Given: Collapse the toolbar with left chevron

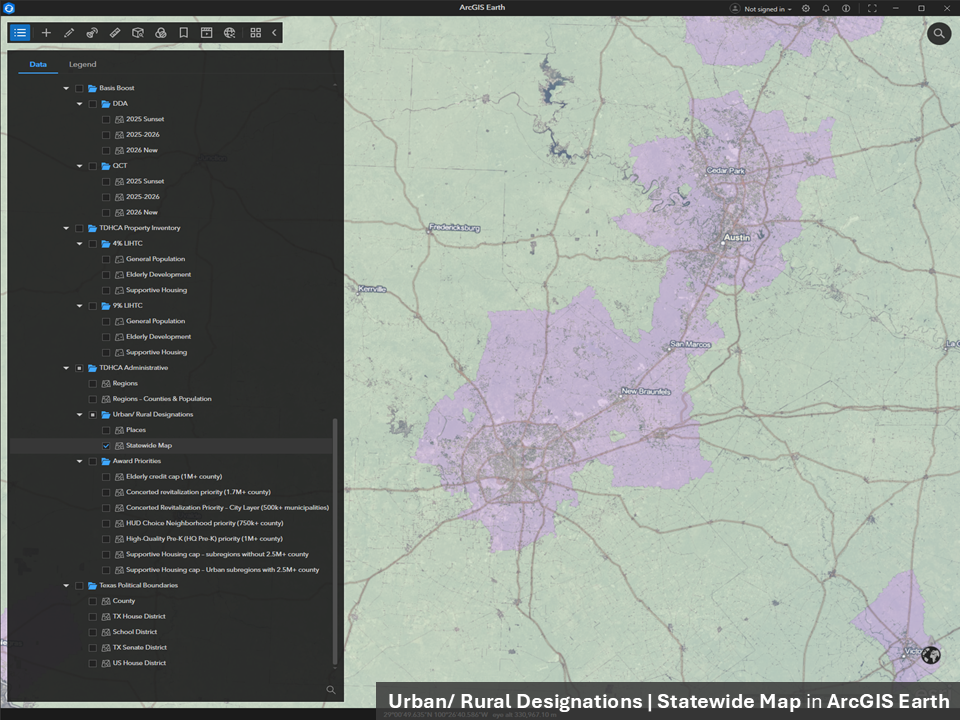Looking at the screenshot, I should [x=274, y=33].
